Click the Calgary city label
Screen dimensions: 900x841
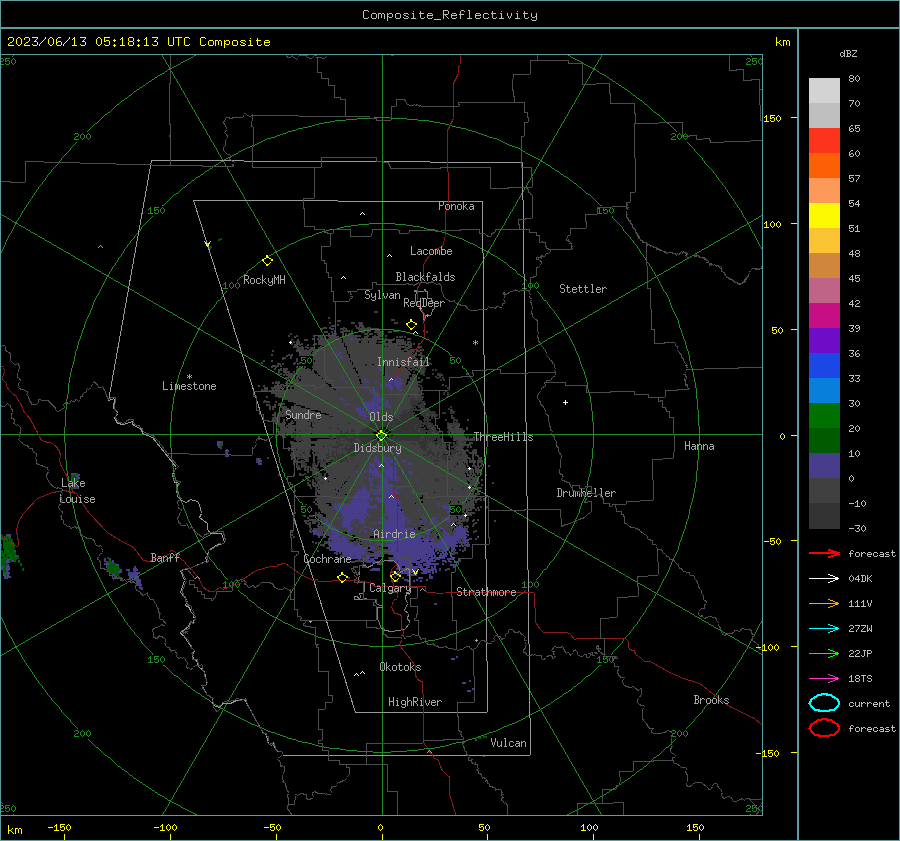(x=390, y=588)
